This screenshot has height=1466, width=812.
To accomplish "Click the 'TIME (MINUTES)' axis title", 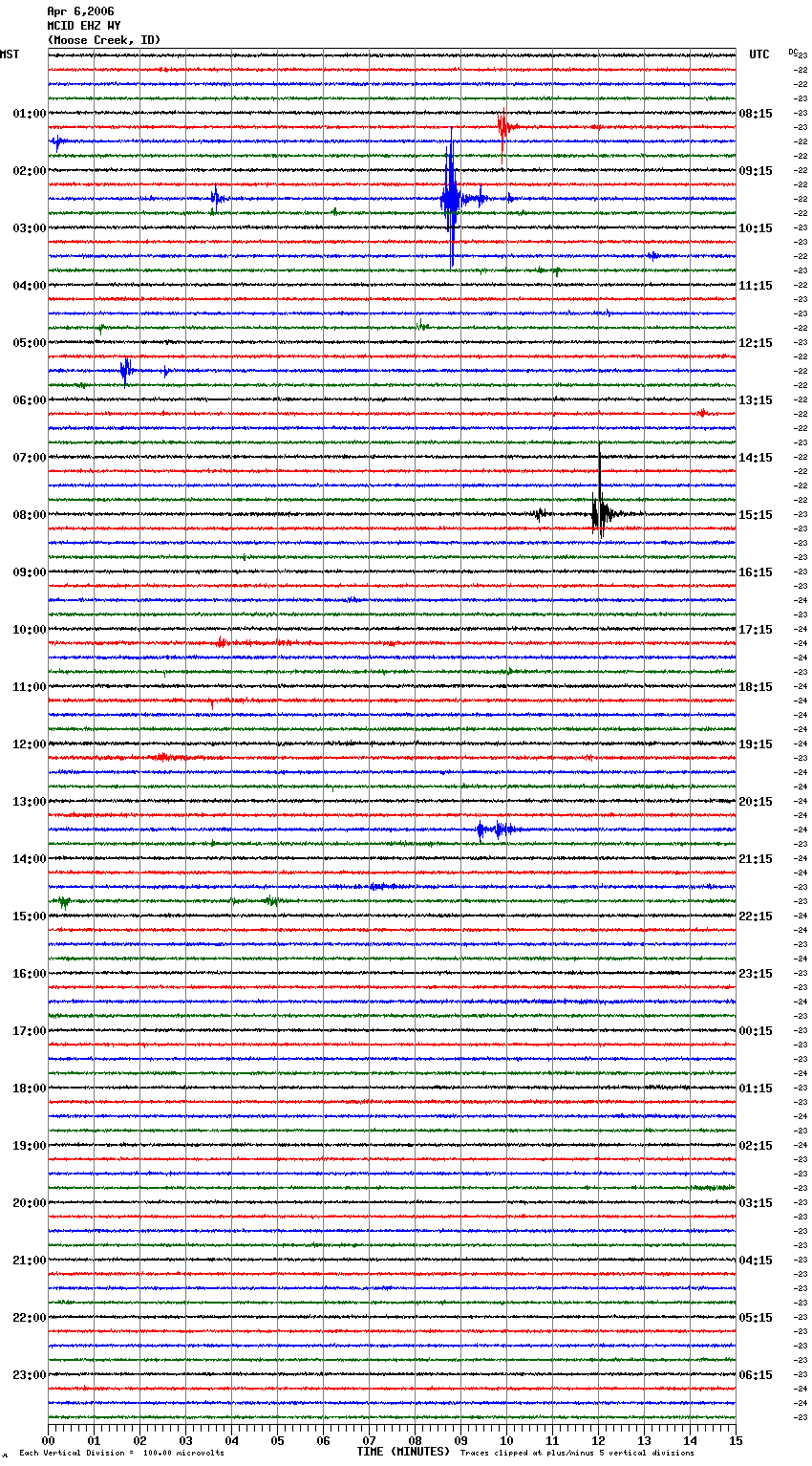I will 403,1452.
